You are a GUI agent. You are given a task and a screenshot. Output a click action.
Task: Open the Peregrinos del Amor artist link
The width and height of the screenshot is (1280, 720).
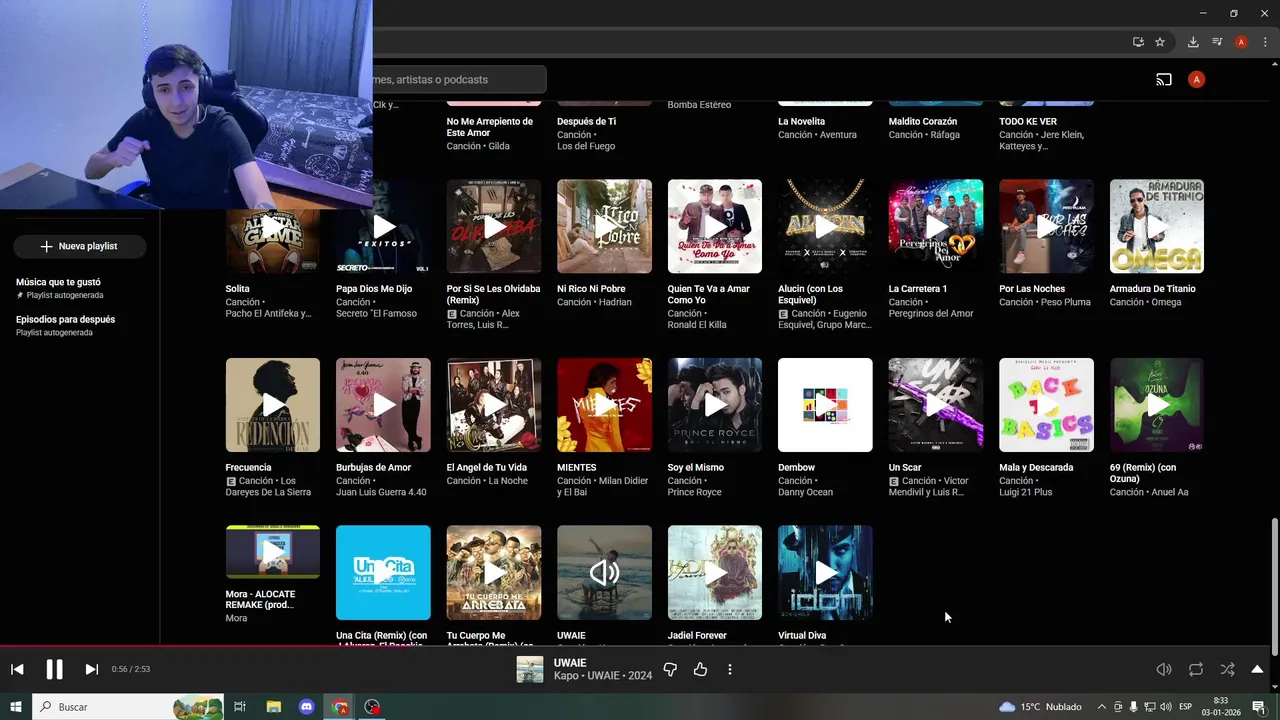(x=931, y=313)
